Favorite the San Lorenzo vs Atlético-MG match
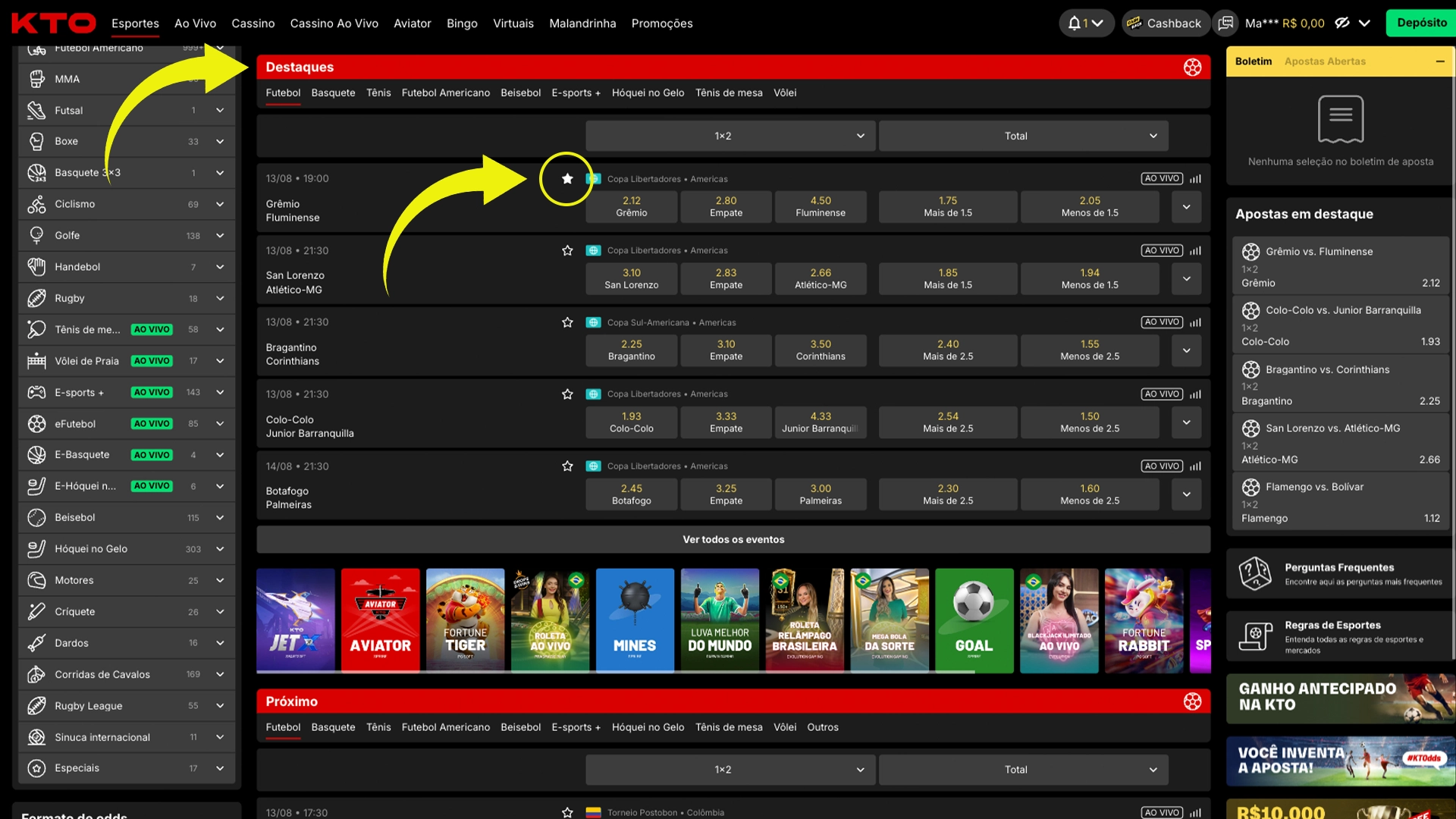Screen dimensions: 1456x819 pos(567,250)
